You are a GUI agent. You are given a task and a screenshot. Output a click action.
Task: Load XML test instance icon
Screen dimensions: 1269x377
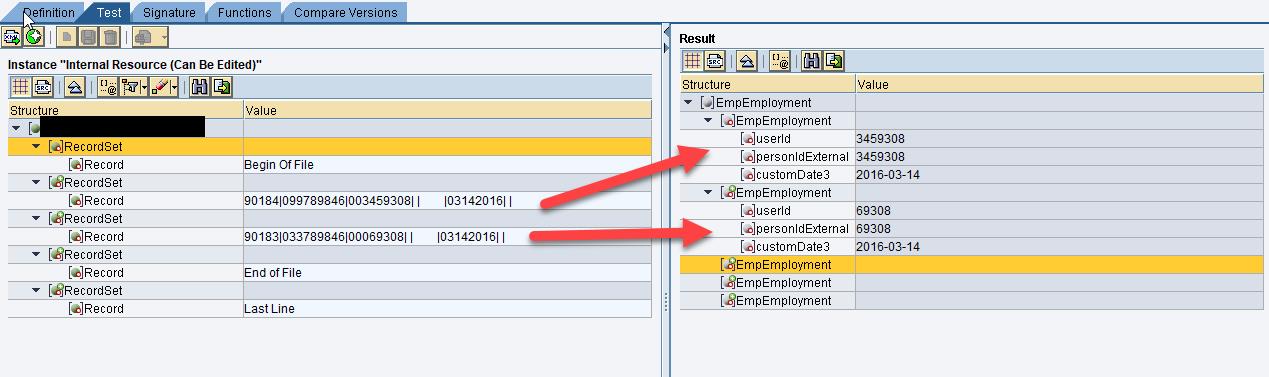(12, 37)
